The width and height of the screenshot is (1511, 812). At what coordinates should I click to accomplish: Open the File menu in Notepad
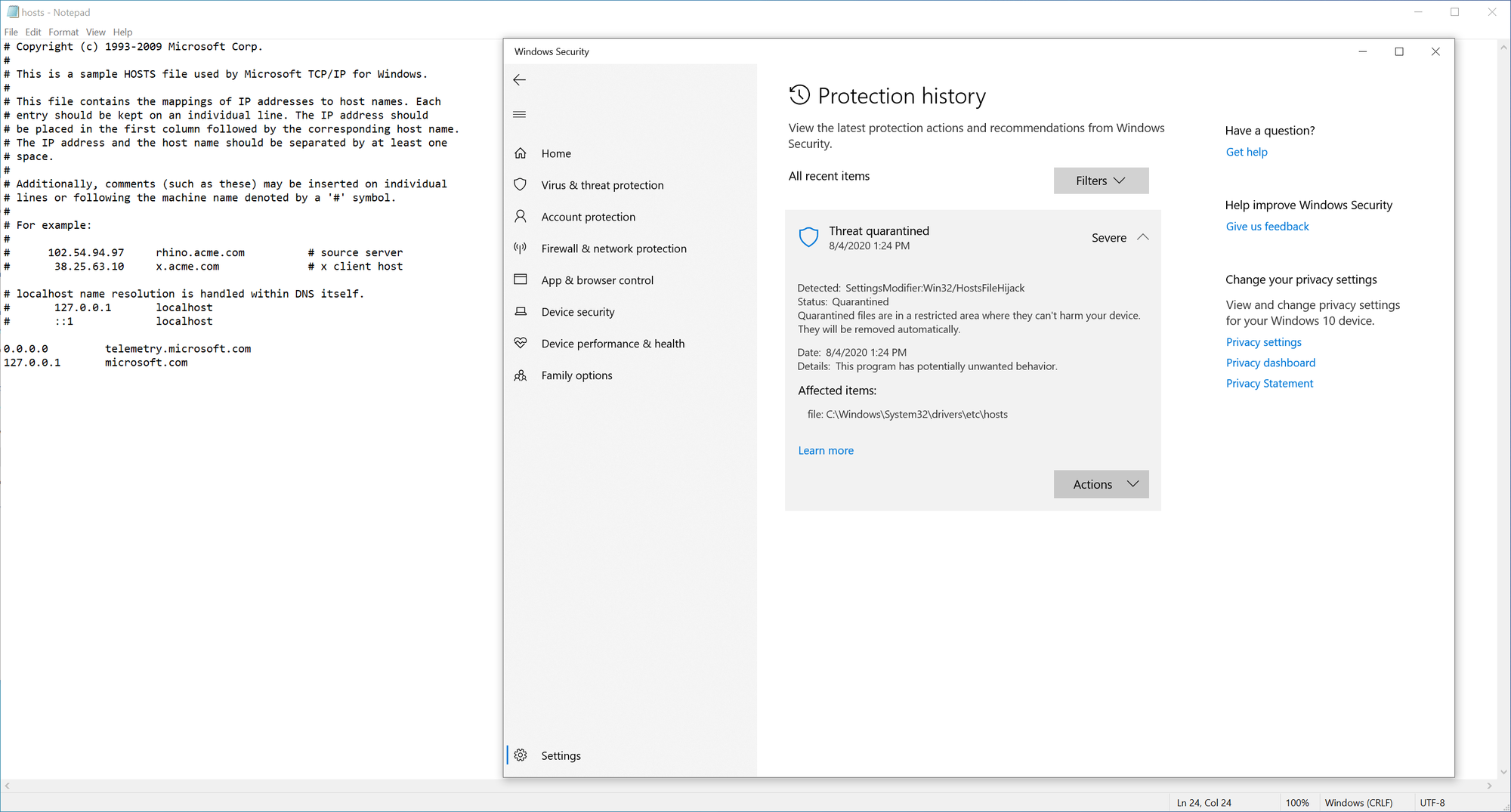tap(11, 32)
